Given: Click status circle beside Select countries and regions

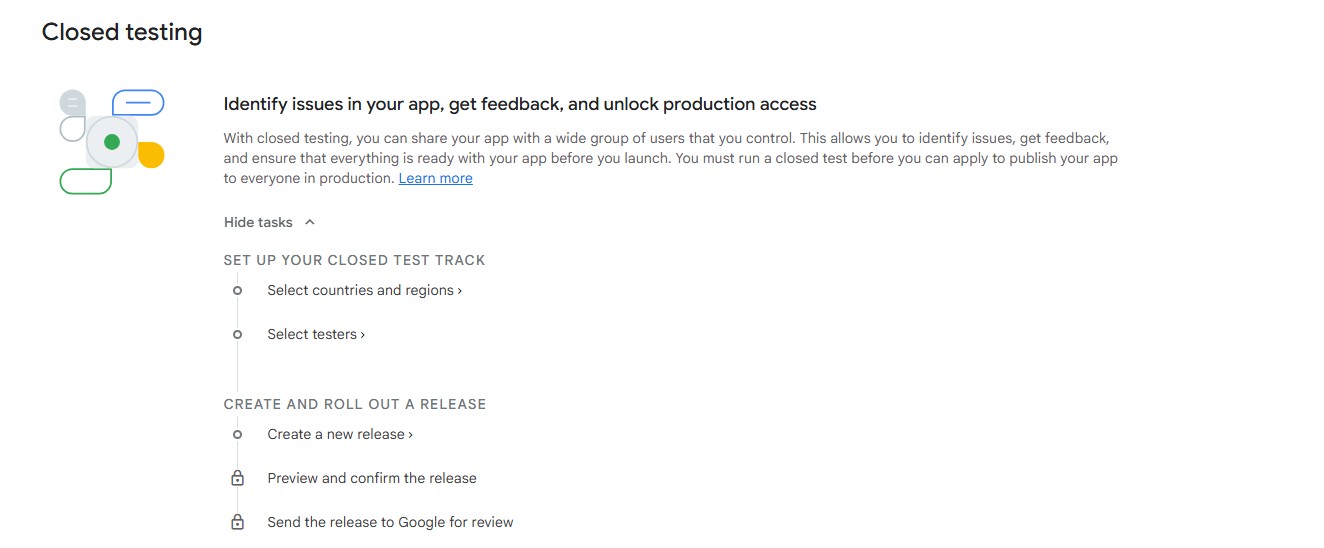Looking at the screenshot, I should [237, 290].
